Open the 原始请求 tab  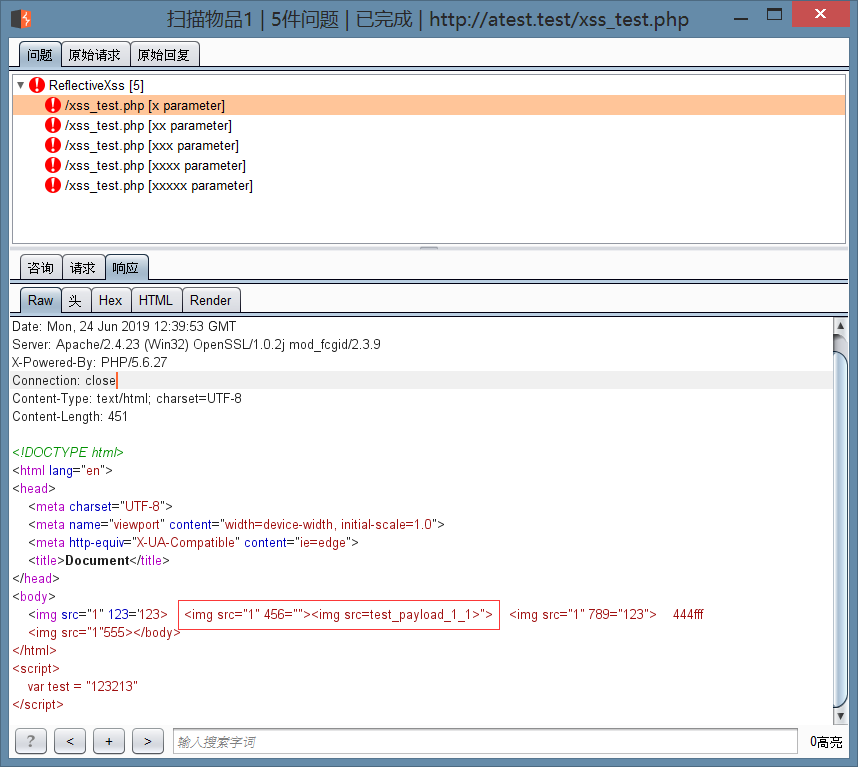click(95, 55)
